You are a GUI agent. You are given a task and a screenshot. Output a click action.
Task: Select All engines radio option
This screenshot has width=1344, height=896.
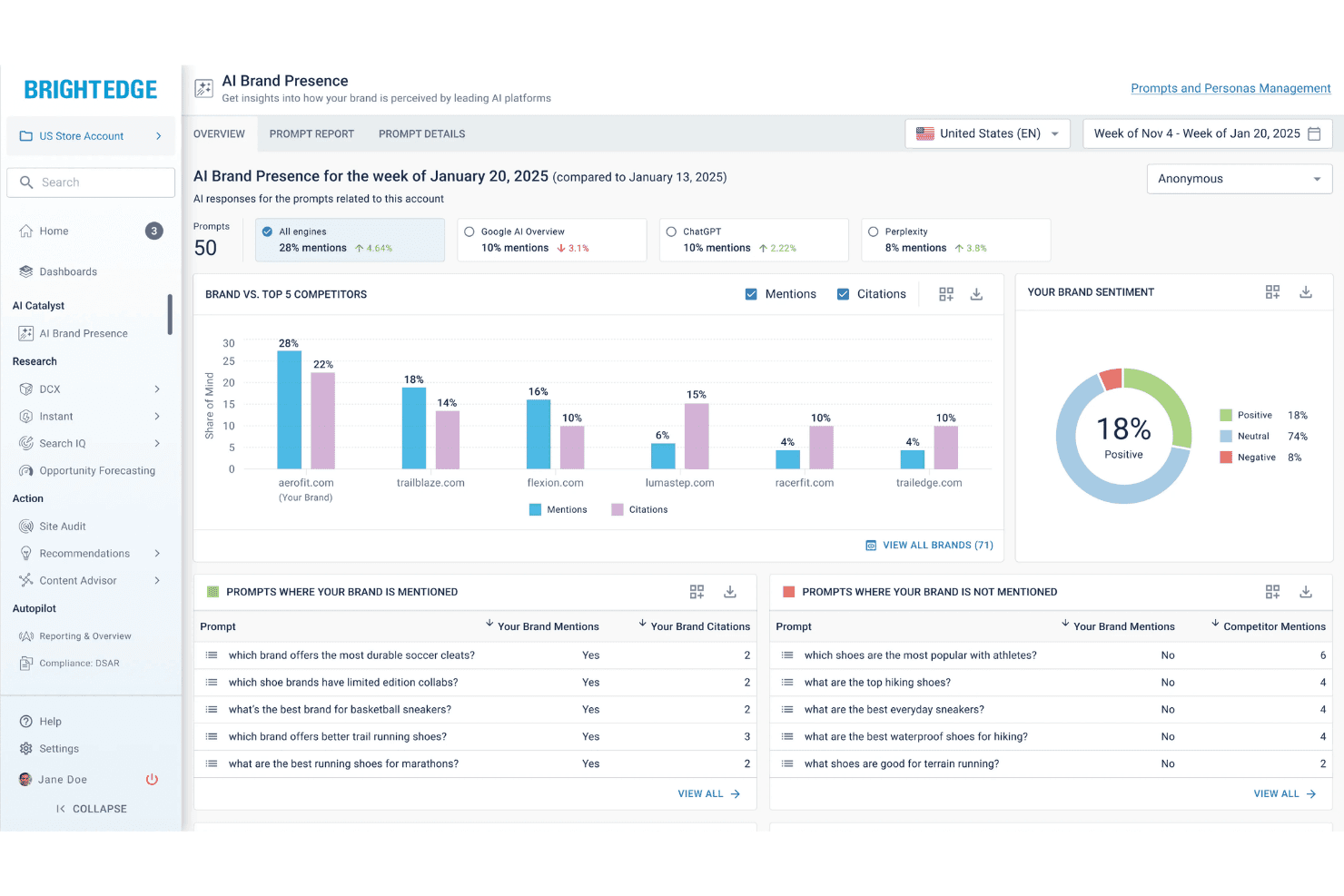(x=267, y=231)
